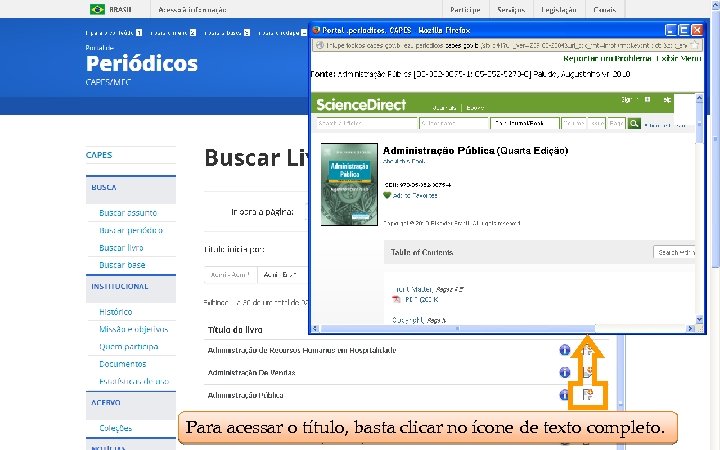Click the PDF icon in Table of Contents

[396, 299]
